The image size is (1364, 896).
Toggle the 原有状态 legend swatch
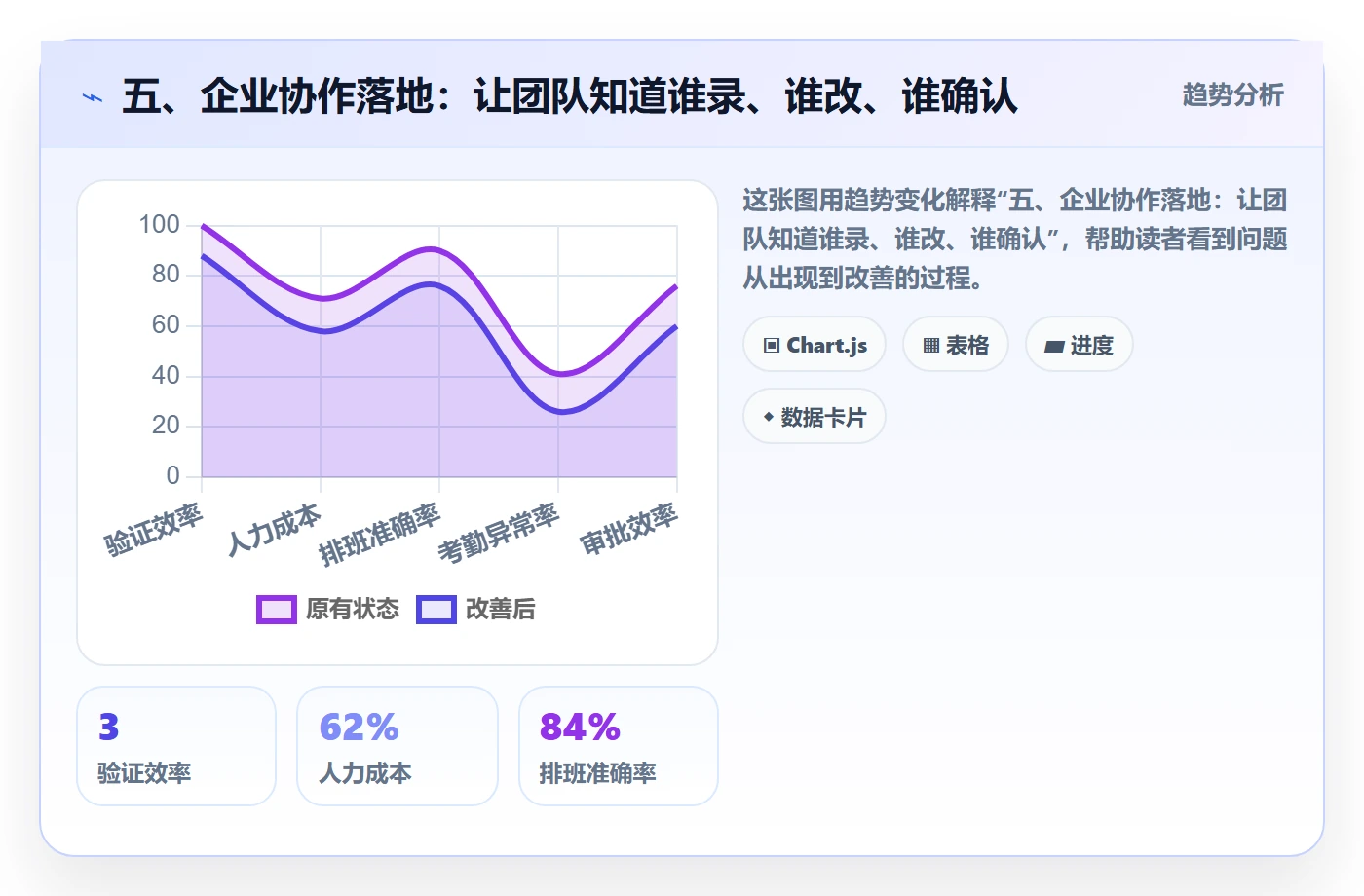[x=277, y=610]
